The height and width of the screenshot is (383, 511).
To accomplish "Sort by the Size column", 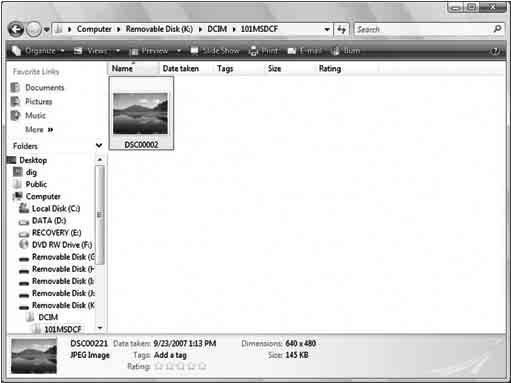I will [275, 69].
